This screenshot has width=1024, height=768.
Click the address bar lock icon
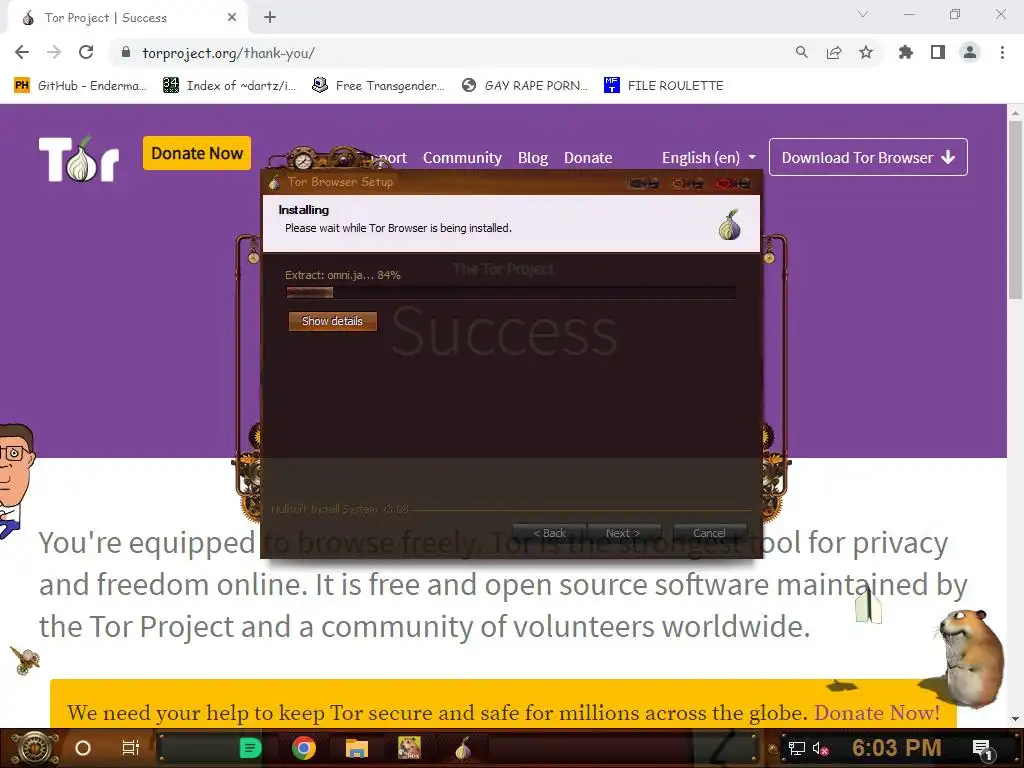[126, 52]
